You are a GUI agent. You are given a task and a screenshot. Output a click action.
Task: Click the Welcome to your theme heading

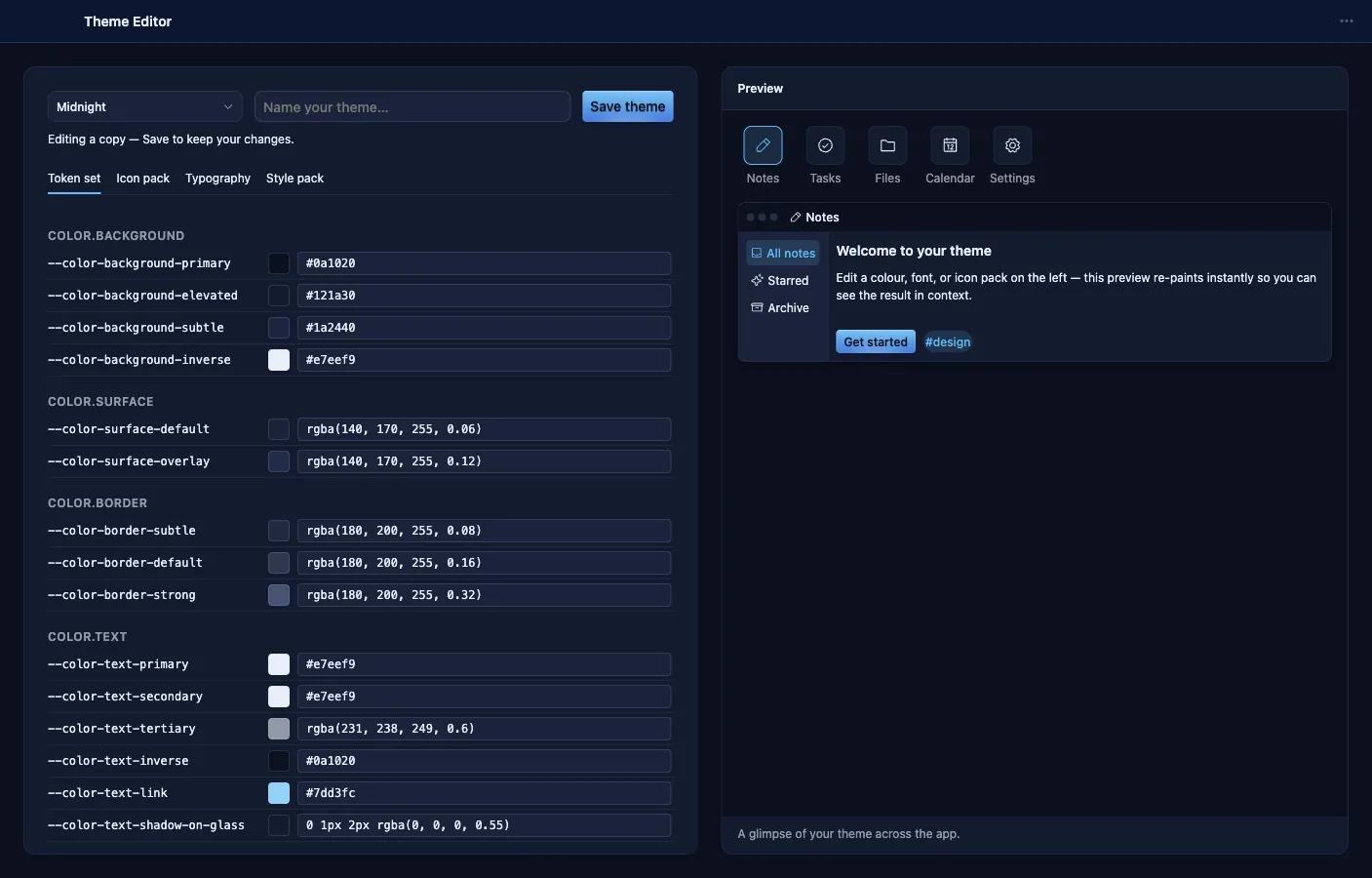914,251
